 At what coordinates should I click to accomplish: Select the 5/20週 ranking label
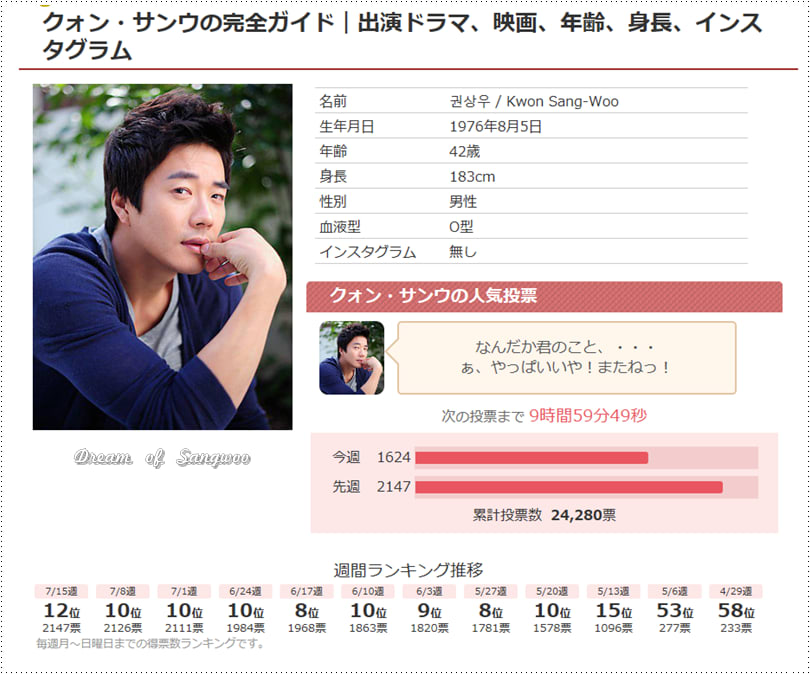[x=552, y=591]
